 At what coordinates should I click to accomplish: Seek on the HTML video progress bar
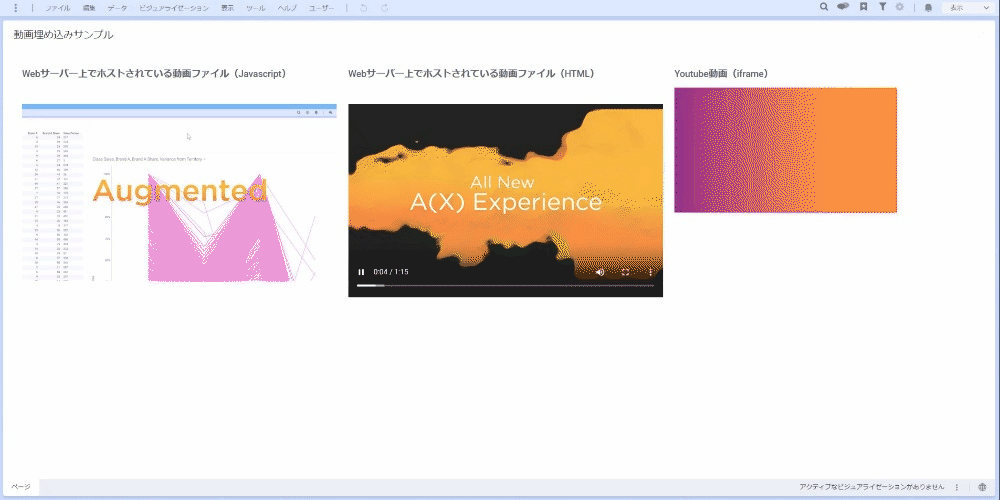(505, 286)
